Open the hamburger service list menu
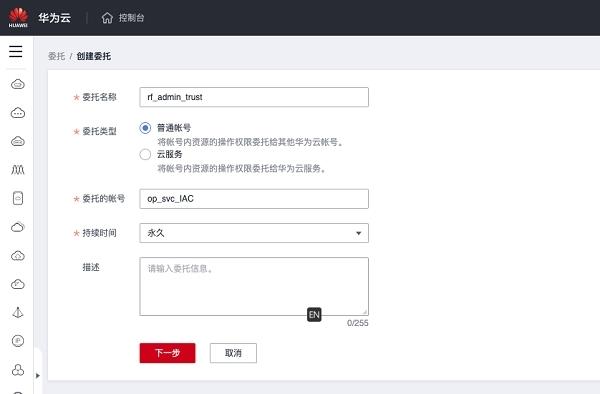 coord(16,51)
